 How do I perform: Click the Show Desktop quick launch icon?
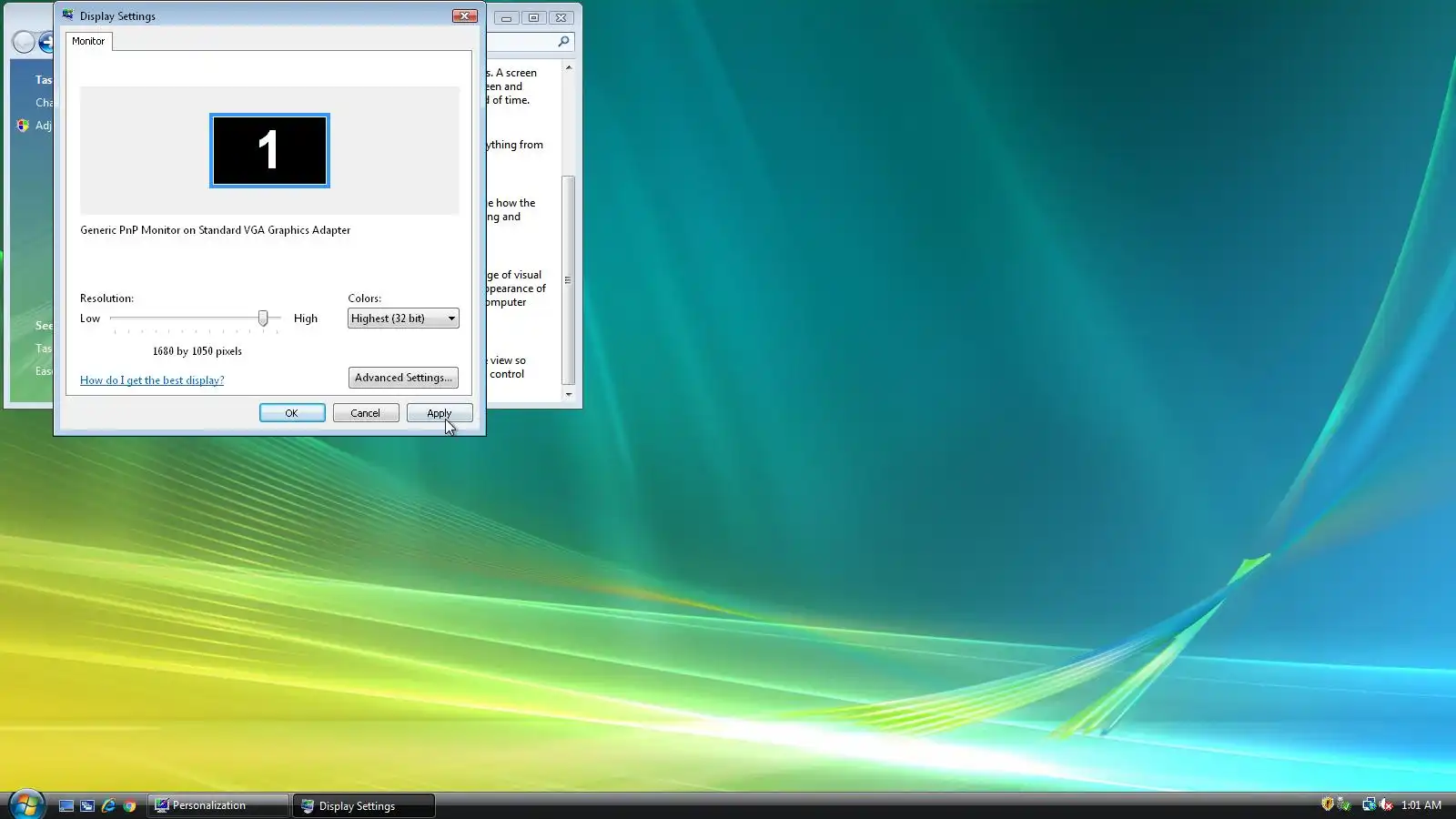click(66, 805)
